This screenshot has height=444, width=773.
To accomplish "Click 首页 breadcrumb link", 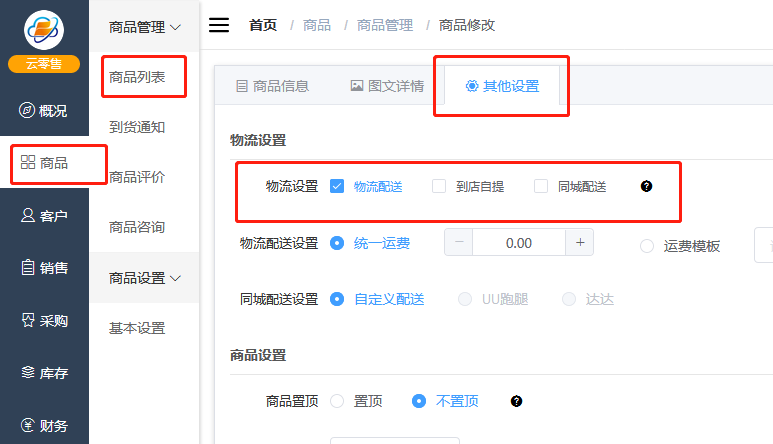I will pos(263,25).
